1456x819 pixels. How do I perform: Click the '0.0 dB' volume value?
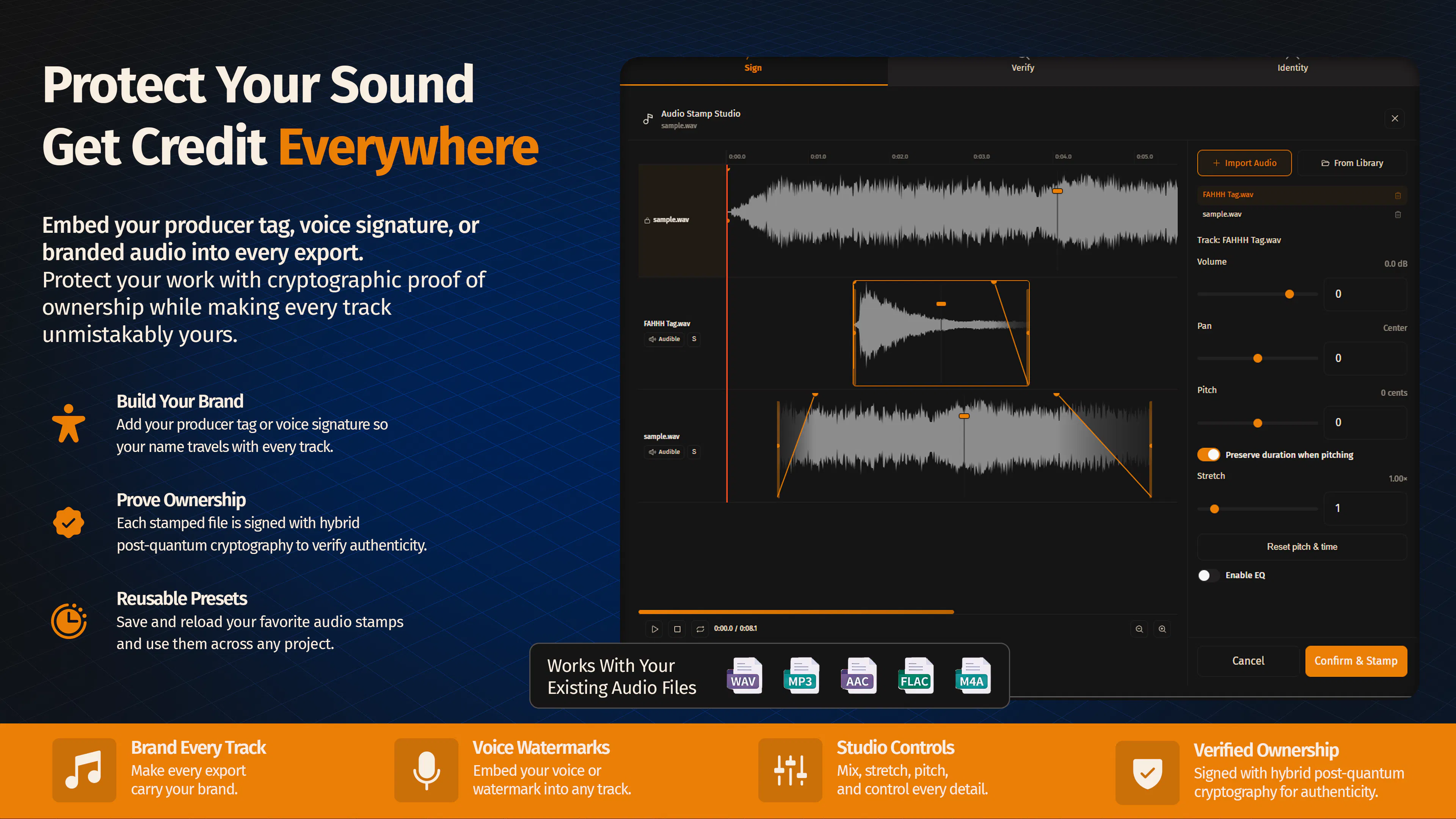(x=1395, y=264)
